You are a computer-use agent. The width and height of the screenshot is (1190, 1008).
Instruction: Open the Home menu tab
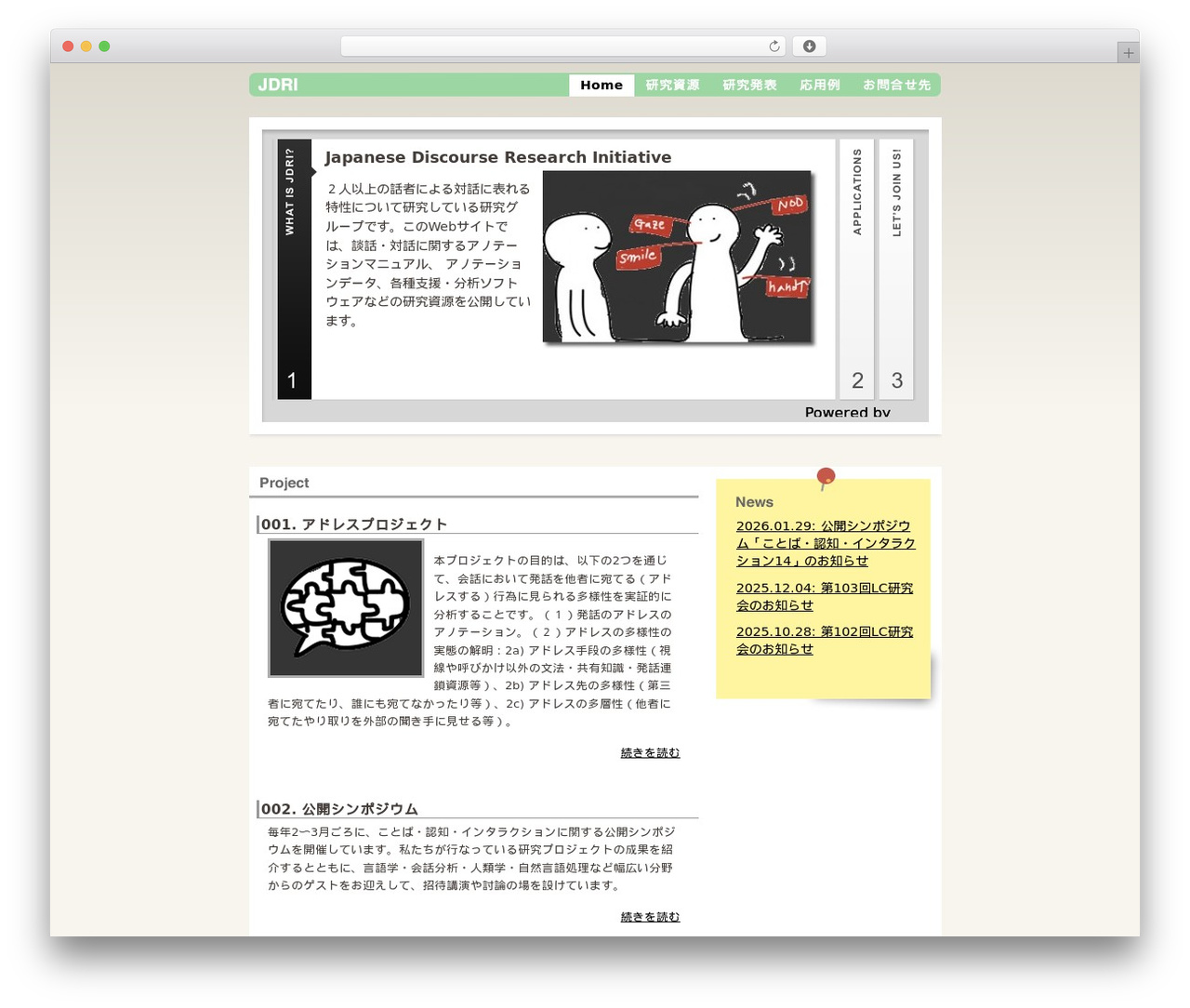click(x=602, y=85)
